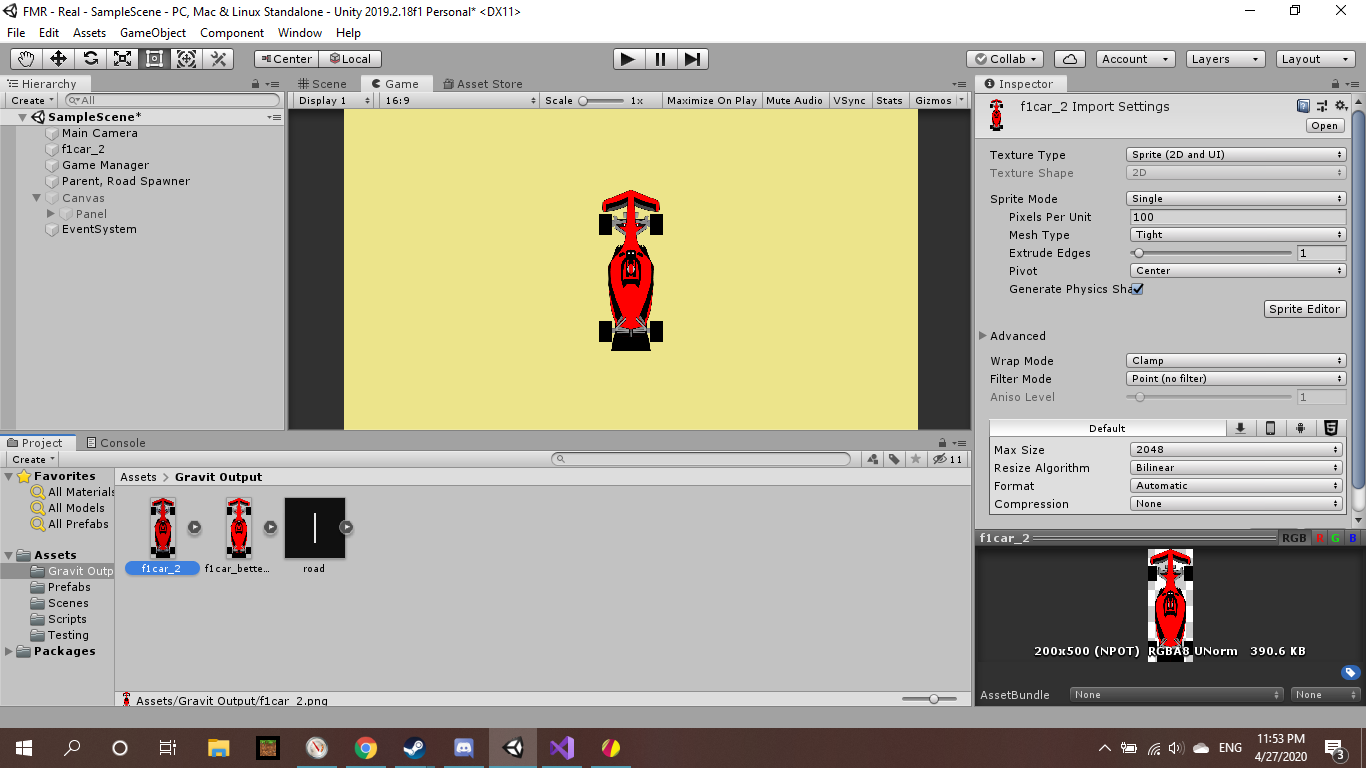Select the iOS phone platform tab
The height and width of the screenshot is (768, 1366).
point(1270,428)
